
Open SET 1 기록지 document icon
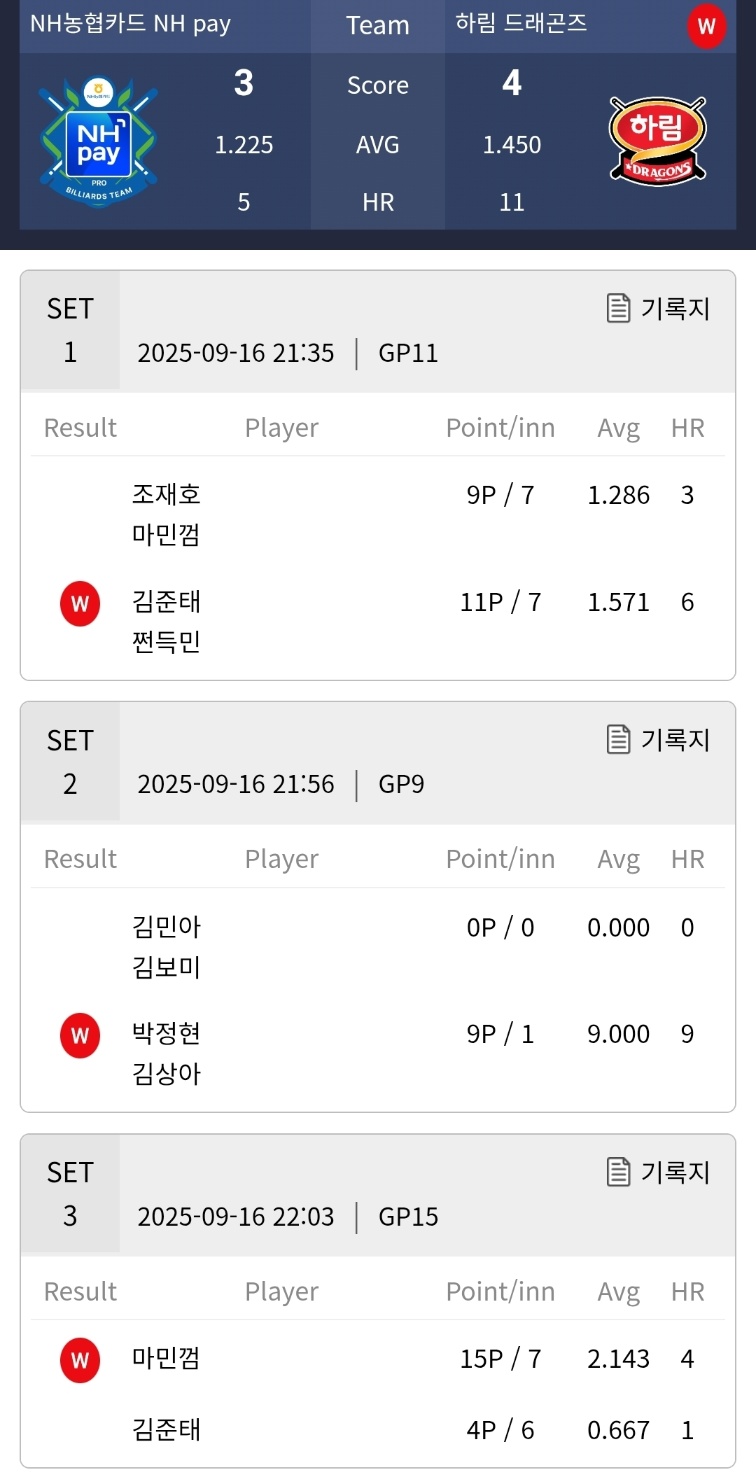(619, 308)
